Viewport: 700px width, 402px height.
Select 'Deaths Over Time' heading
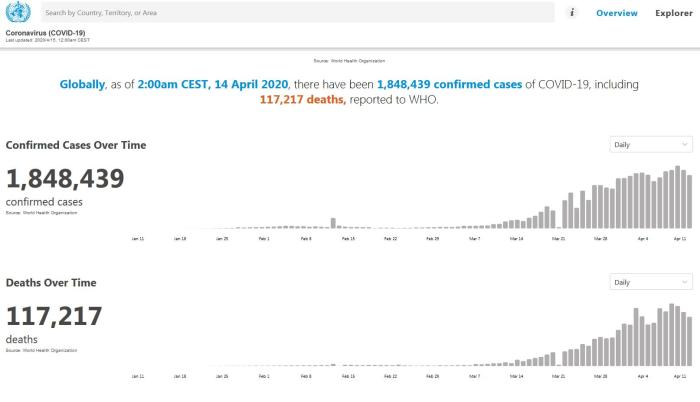coord(51,283)
